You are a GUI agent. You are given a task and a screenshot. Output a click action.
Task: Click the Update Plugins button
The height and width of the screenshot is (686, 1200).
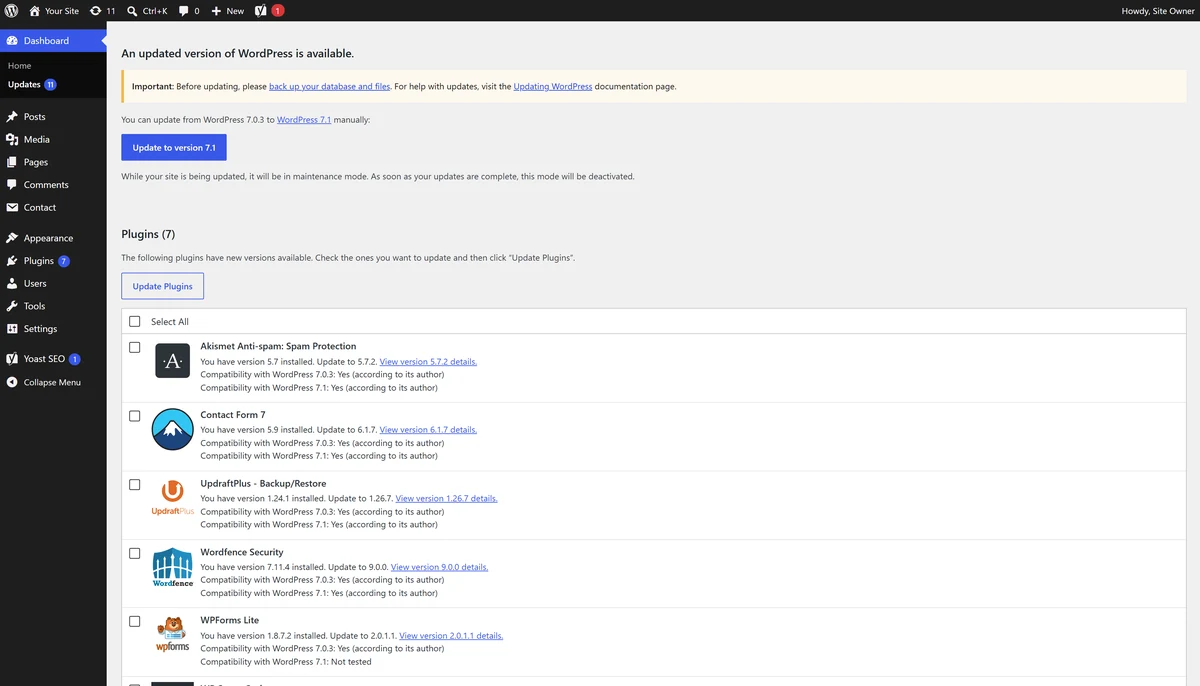[x=163, y=286]
